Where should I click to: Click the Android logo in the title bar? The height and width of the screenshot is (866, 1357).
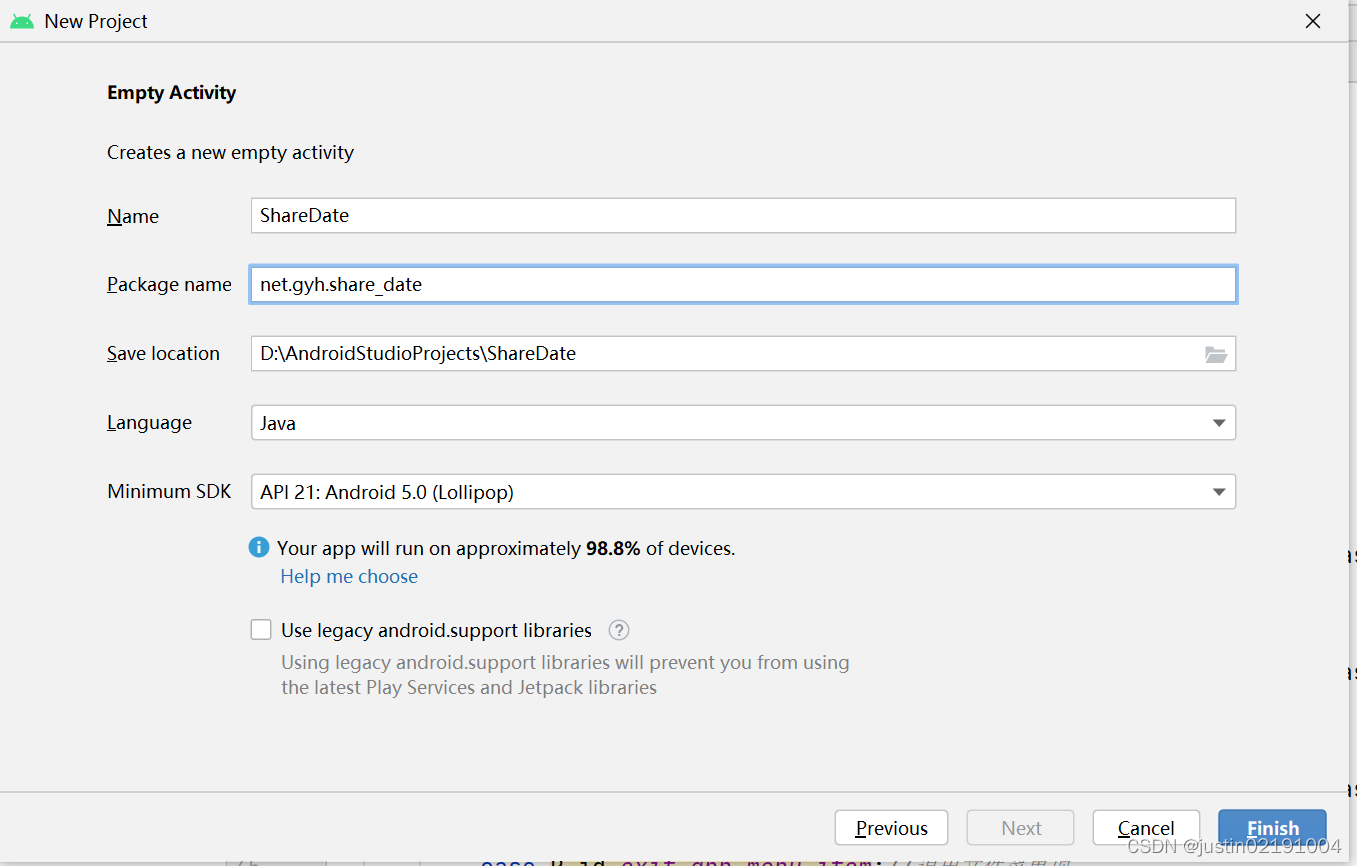click(x=22, y=21)
